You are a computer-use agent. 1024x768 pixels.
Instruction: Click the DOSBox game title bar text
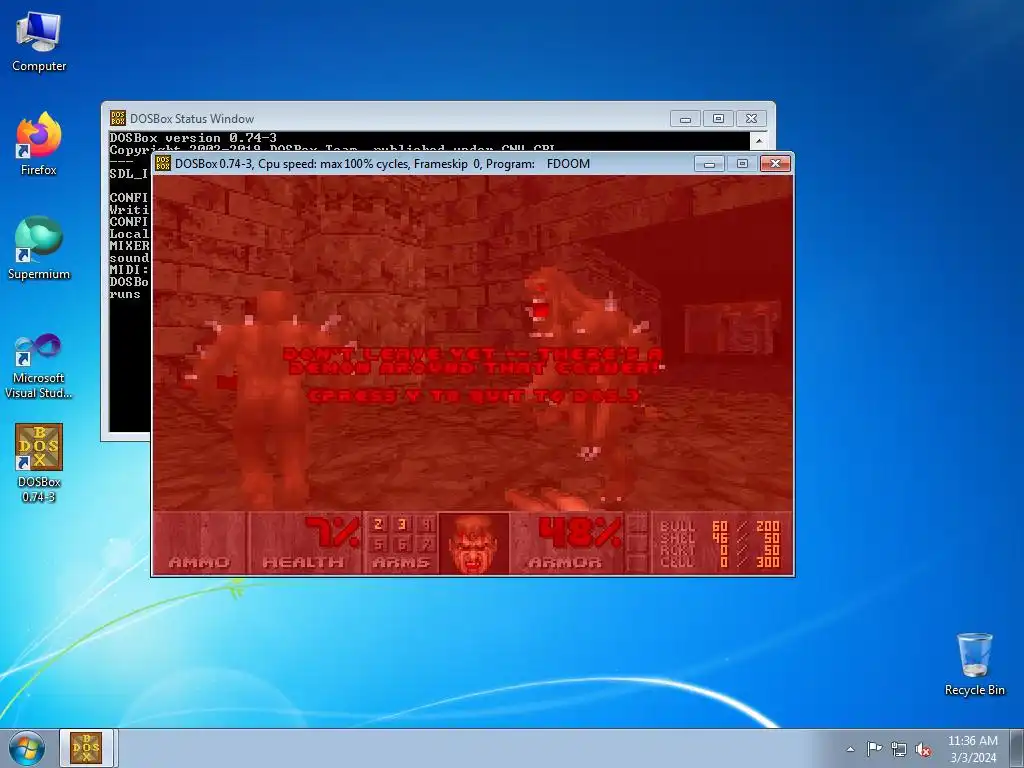tap(382, 164)
